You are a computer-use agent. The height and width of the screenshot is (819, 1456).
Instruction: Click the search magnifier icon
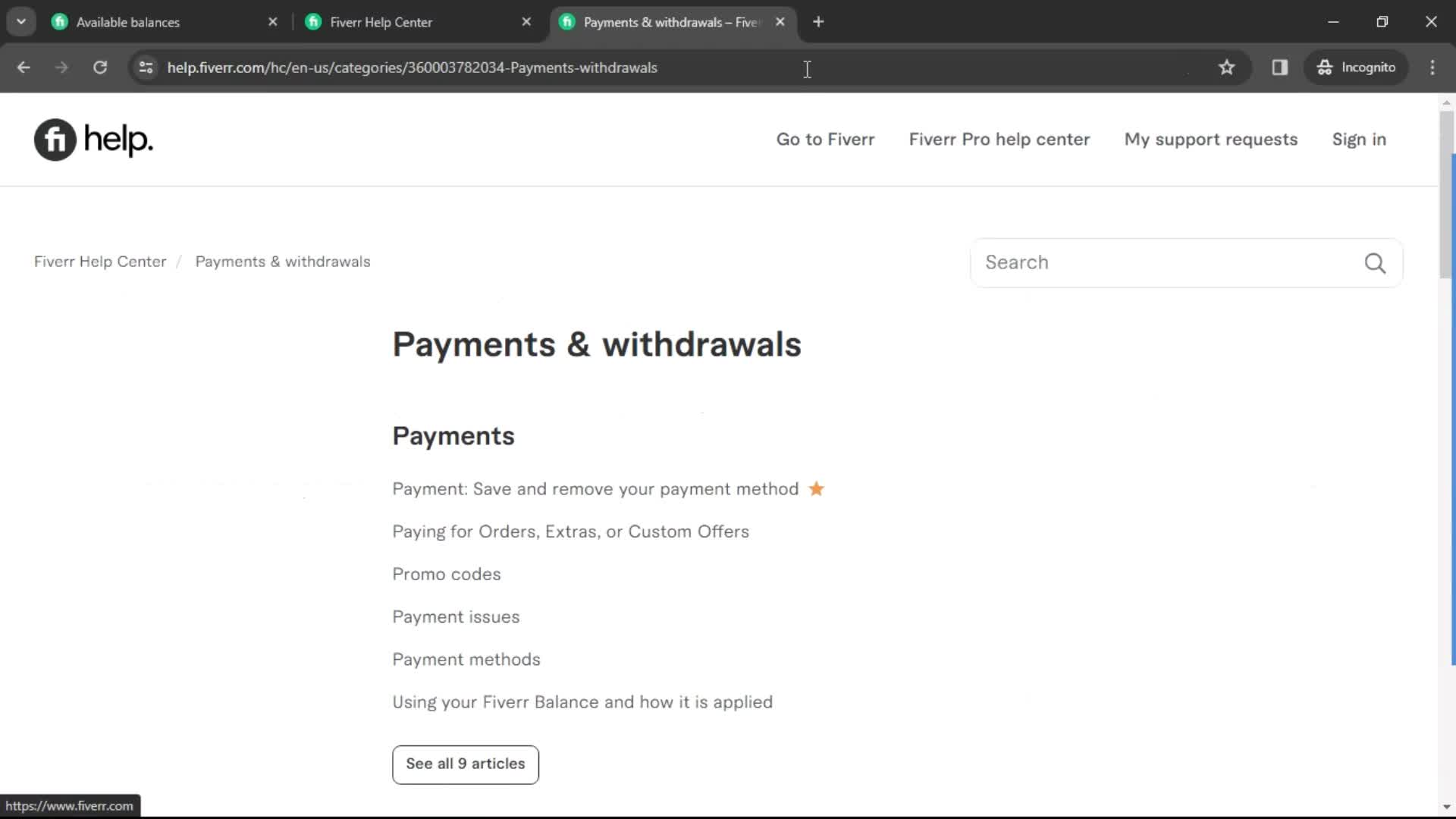click(1376, 263)
